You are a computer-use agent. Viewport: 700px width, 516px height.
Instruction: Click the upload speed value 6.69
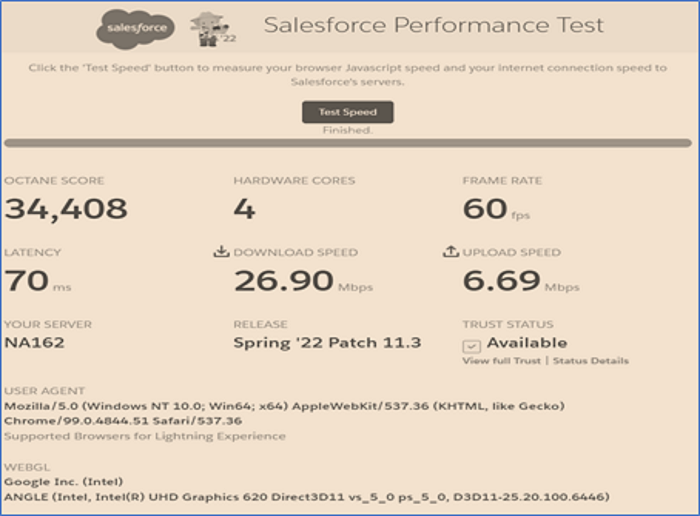coord(501,281)
